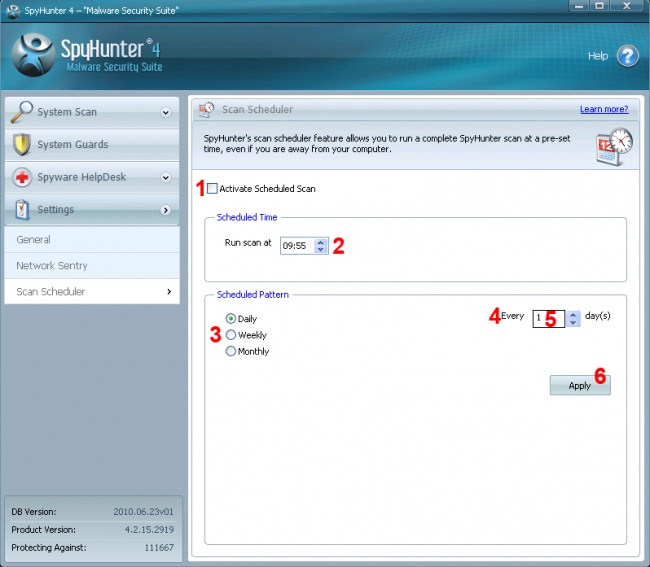Enable the Activate Scheduled Scan checkbox
The image size is (650, 567).
212,189
